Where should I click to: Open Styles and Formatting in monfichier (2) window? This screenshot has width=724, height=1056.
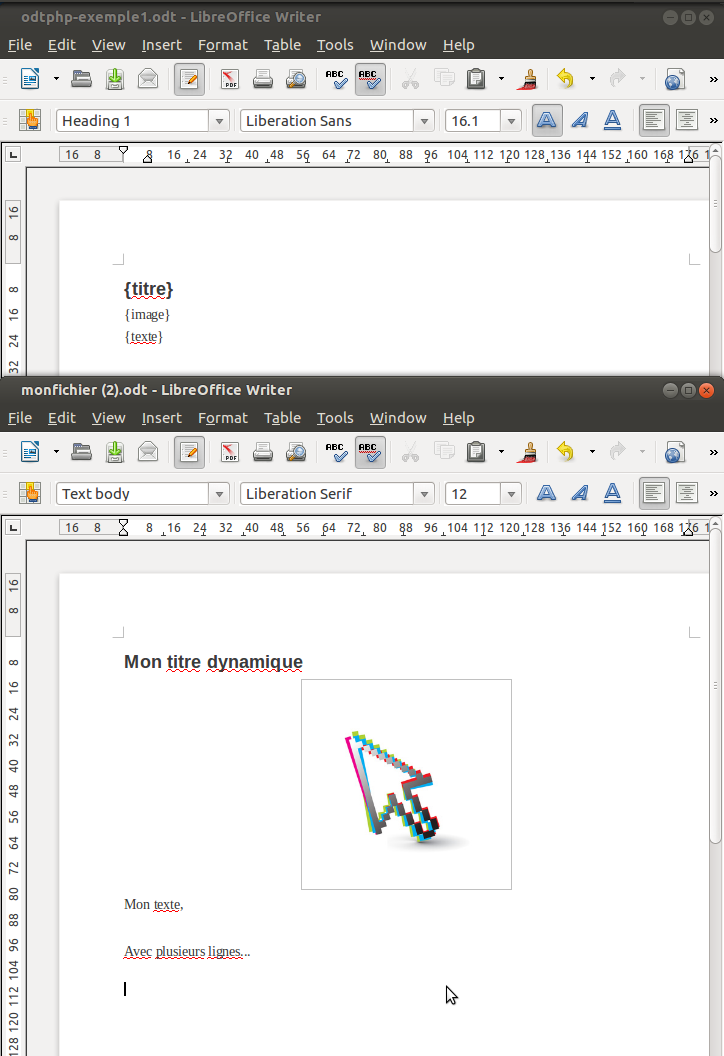[x=30, y=494]
